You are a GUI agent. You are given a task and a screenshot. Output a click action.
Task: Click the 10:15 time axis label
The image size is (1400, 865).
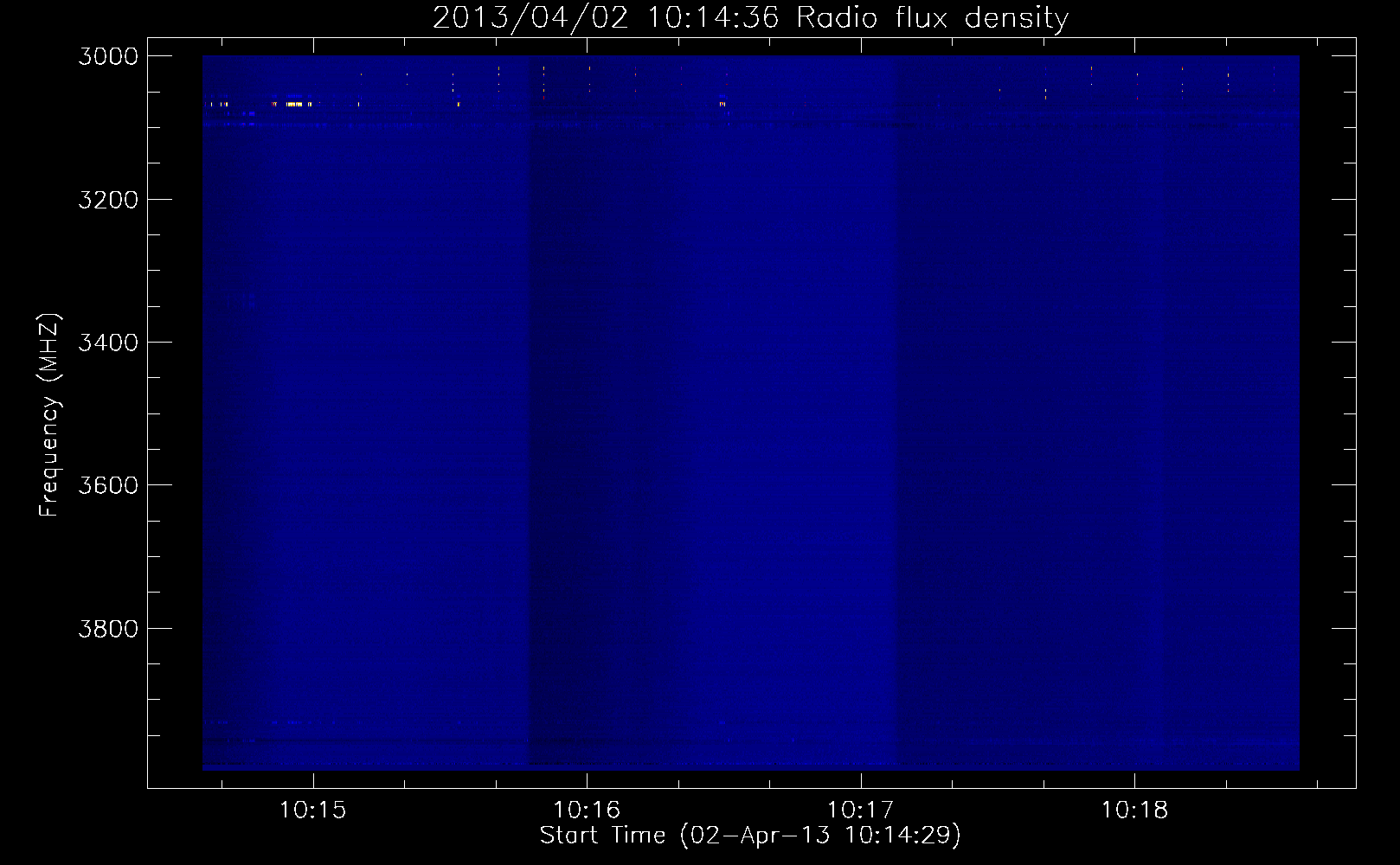[x=312, y=811]
